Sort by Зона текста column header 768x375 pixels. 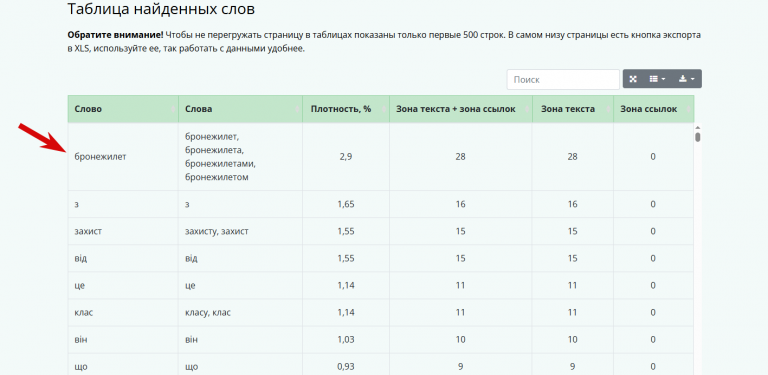(573, 109)
